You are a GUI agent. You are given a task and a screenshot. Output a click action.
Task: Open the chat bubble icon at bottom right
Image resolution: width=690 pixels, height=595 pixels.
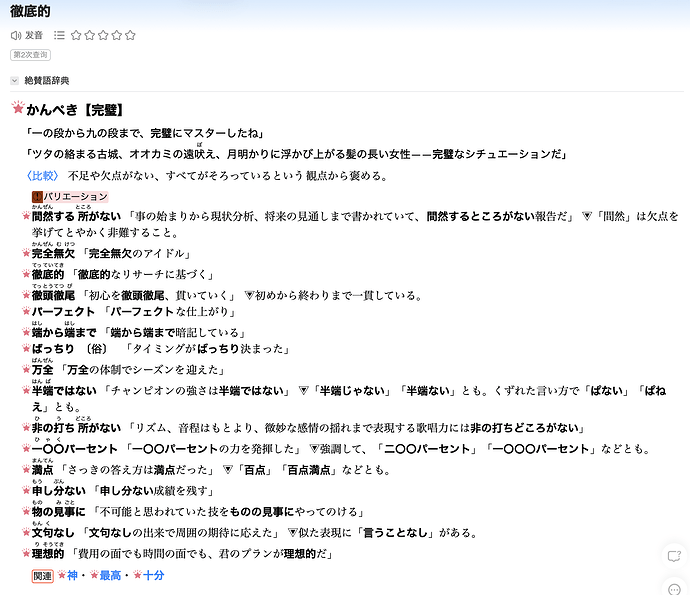click(675, 589)
